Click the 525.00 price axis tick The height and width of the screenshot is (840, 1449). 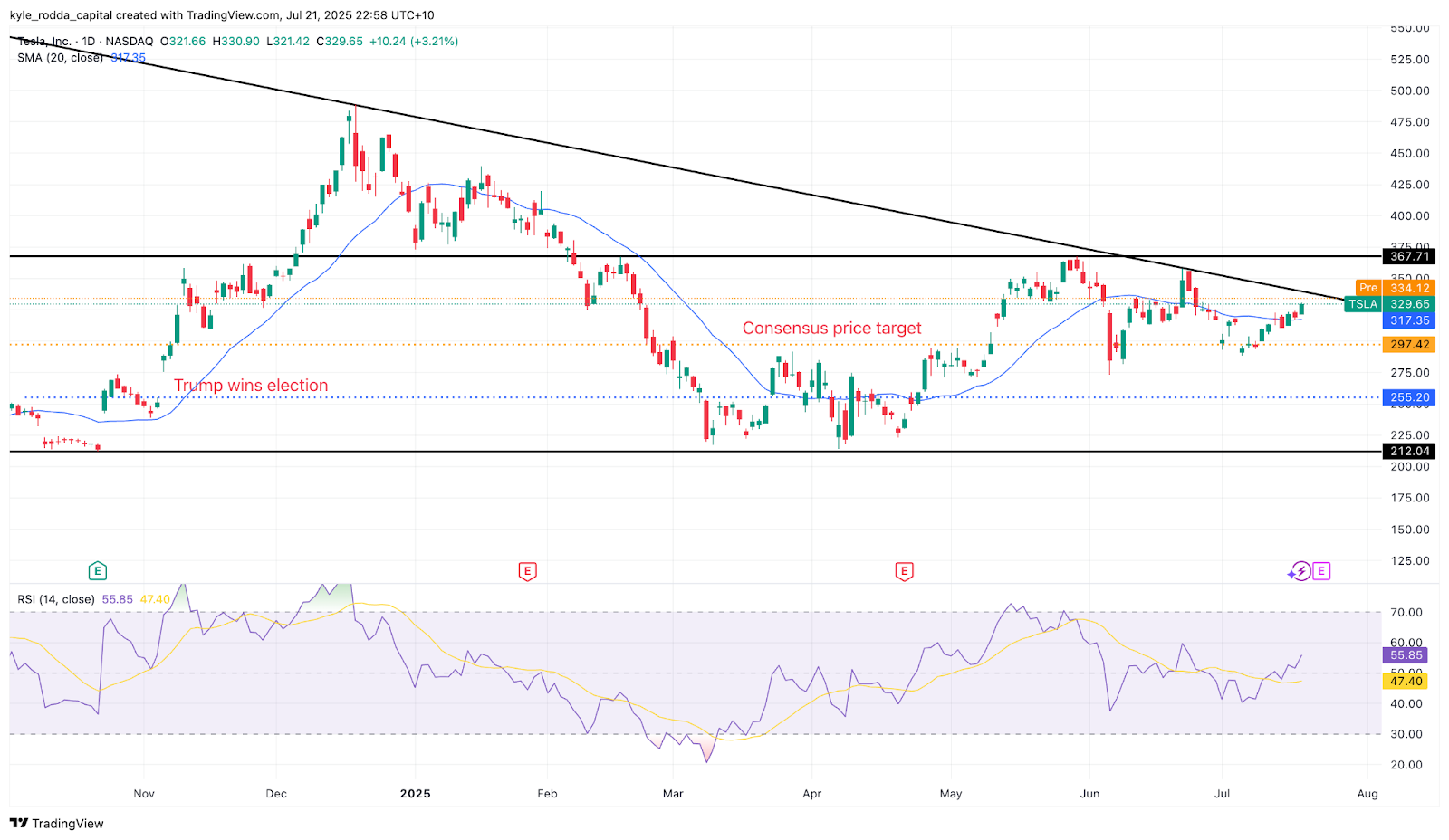[x=1410, y=60]
